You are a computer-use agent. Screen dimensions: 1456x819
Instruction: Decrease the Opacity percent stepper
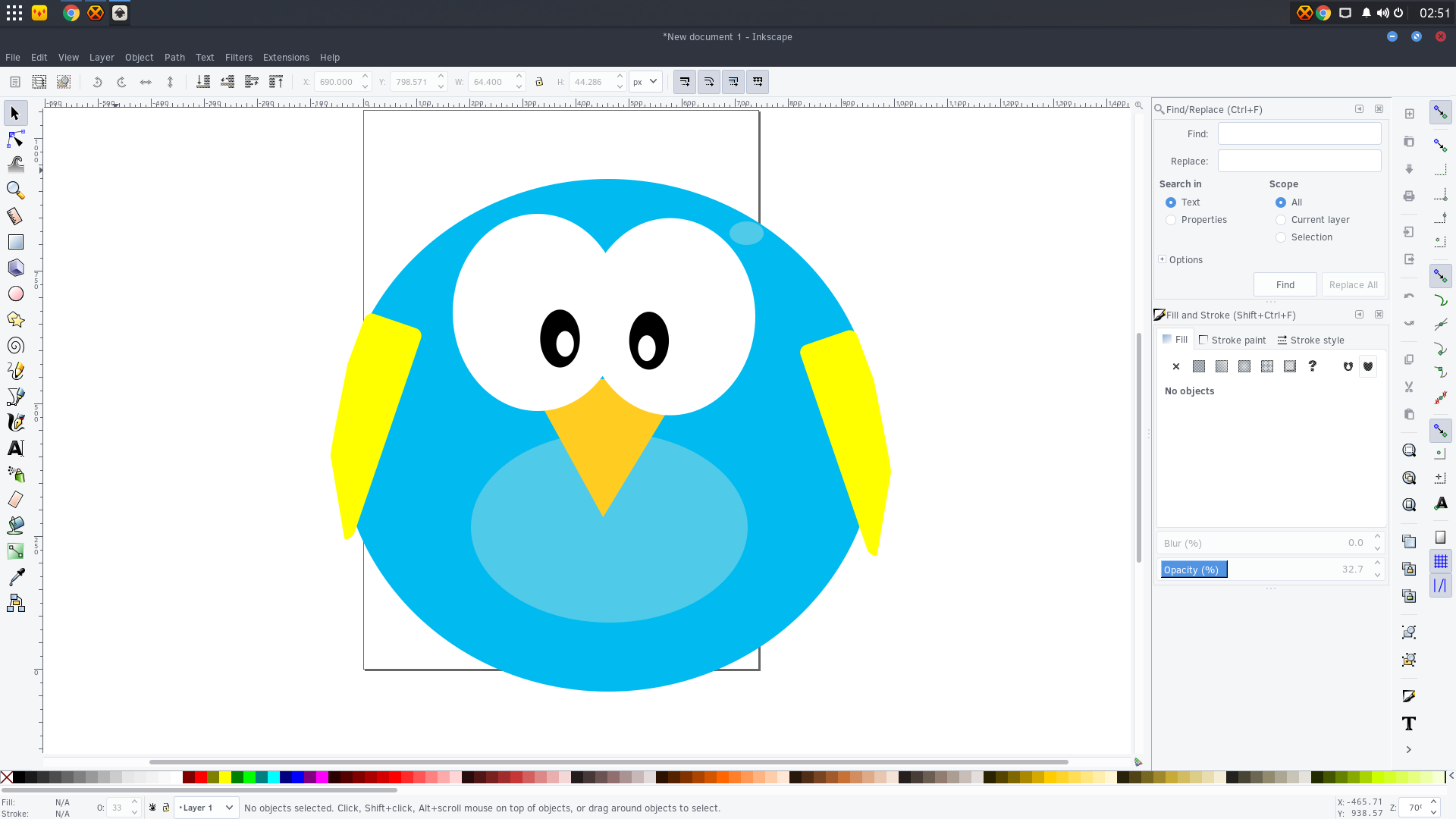coord(1377,575)
